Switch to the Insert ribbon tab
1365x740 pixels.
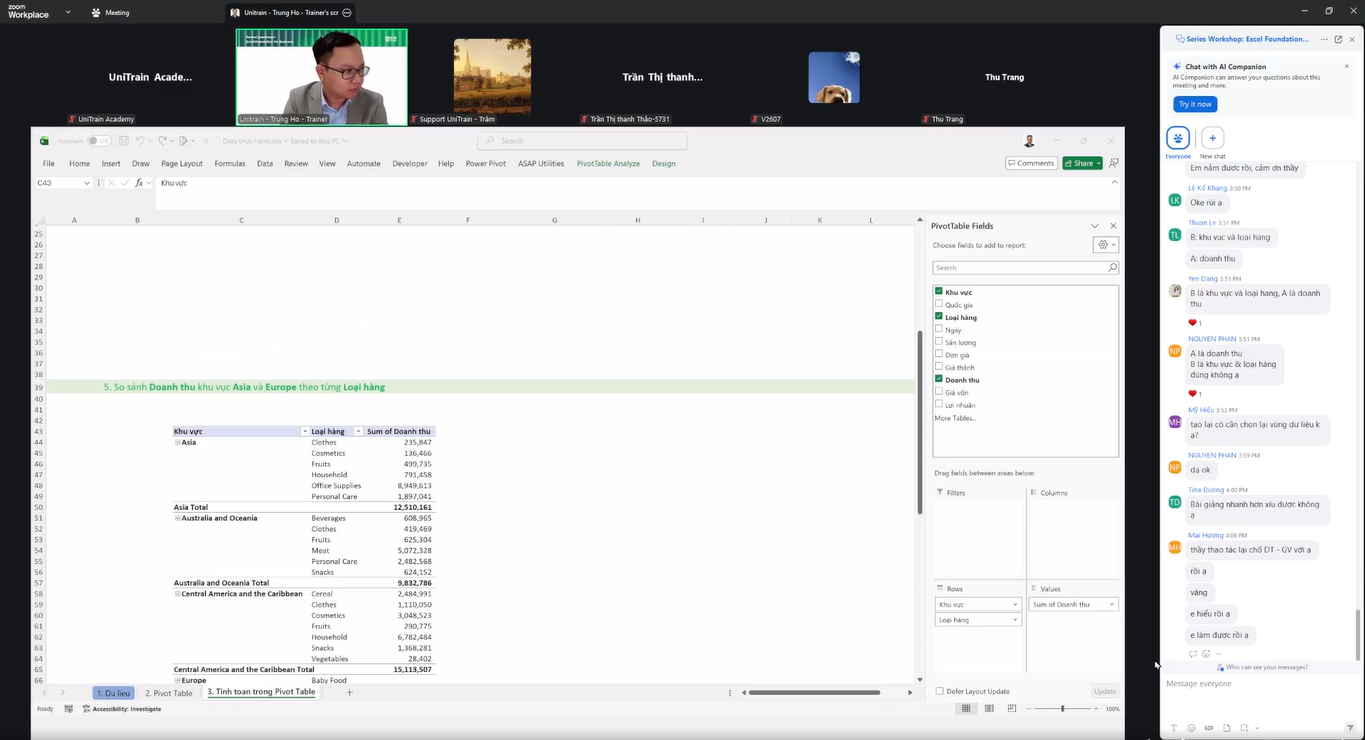[111, 163]
